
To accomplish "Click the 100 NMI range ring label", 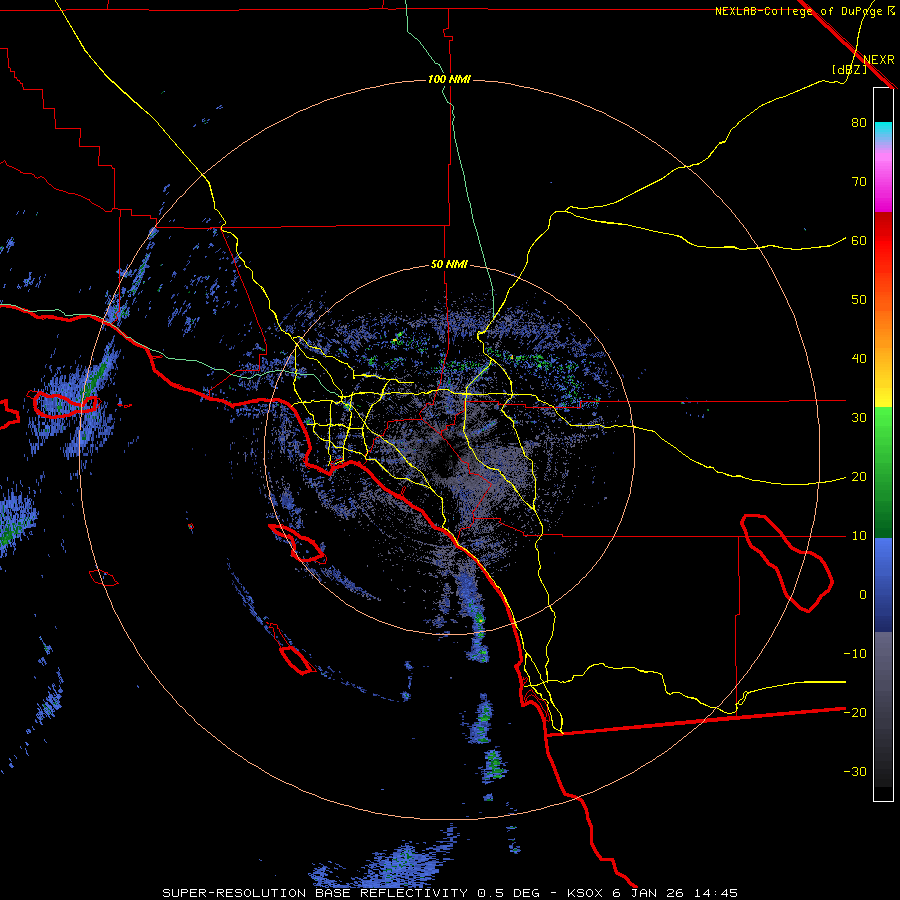I will click(x=449, y=79).
